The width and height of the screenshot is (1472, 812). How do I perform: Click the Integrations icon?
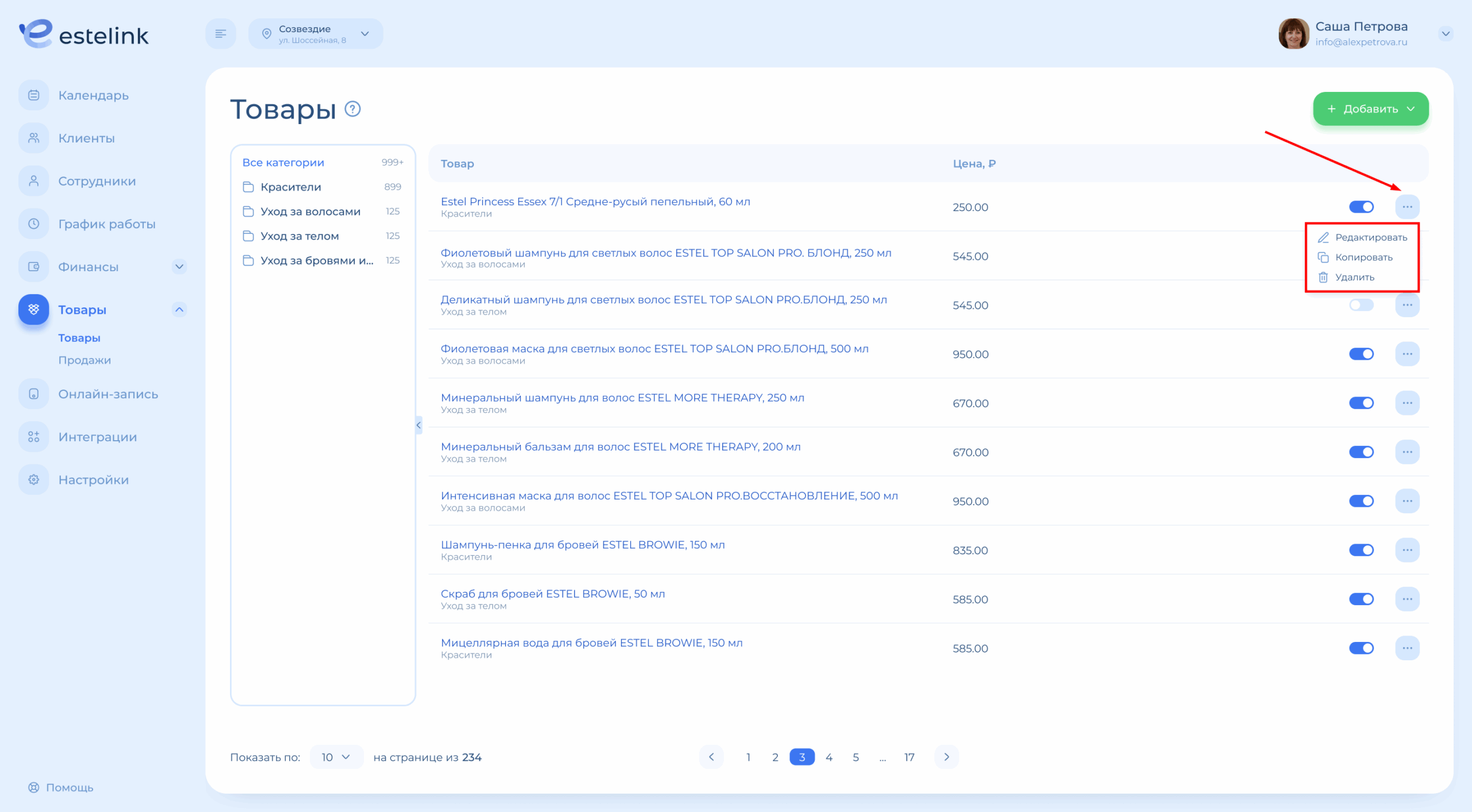tap(33, 437)
